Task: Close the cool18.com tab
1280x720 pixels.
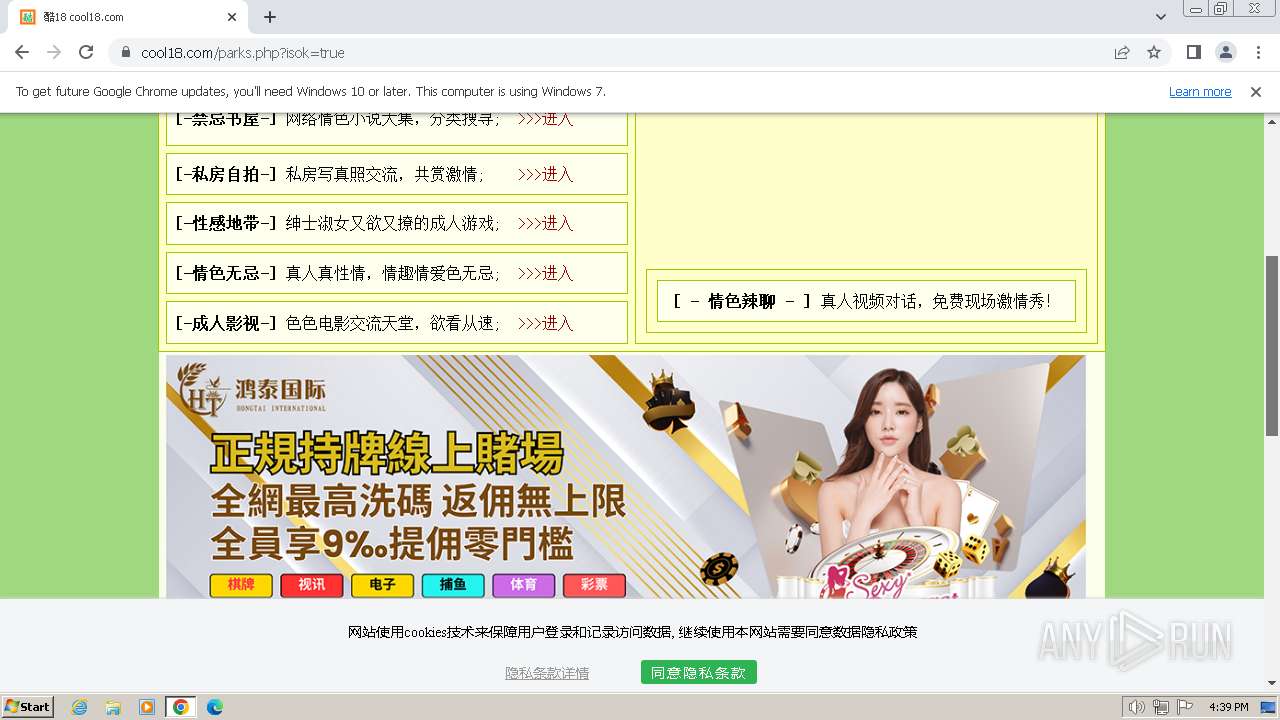Action: [232, 17]
